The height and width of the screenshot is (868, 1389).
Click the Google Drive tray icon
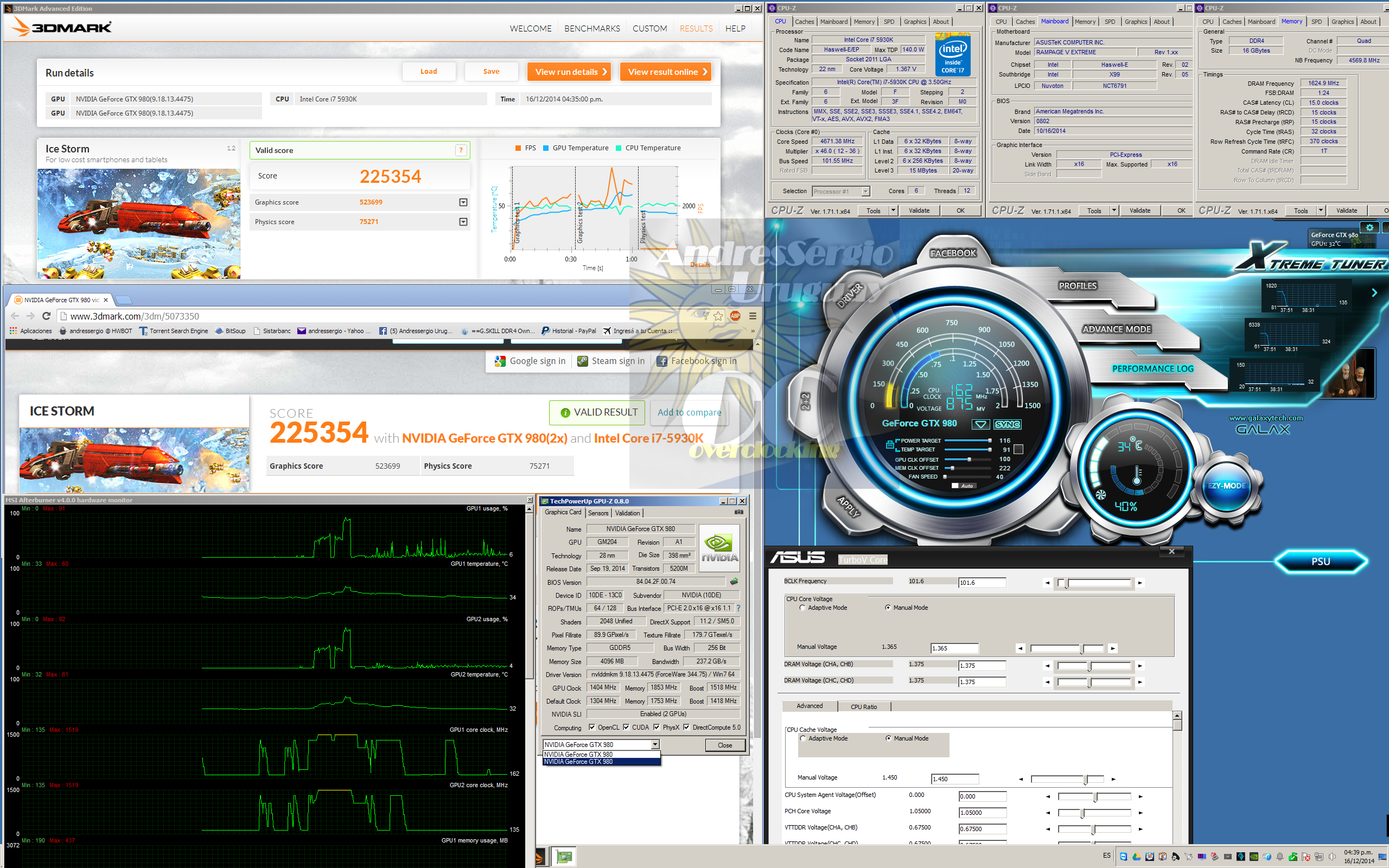point(1137,857)
